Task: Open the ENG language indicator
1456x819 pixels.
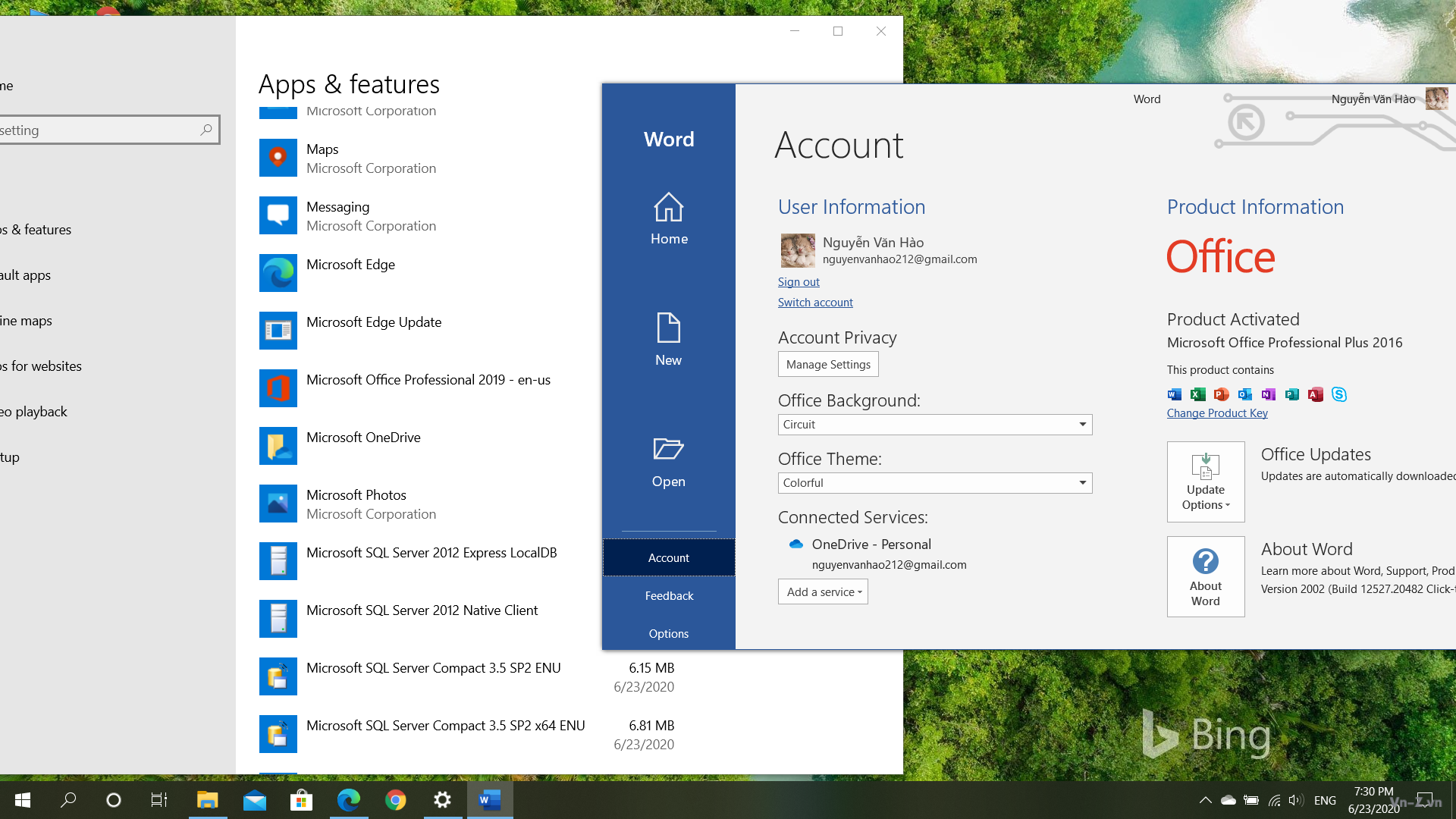Action: pyautogui.click(x=1325, y=800)
